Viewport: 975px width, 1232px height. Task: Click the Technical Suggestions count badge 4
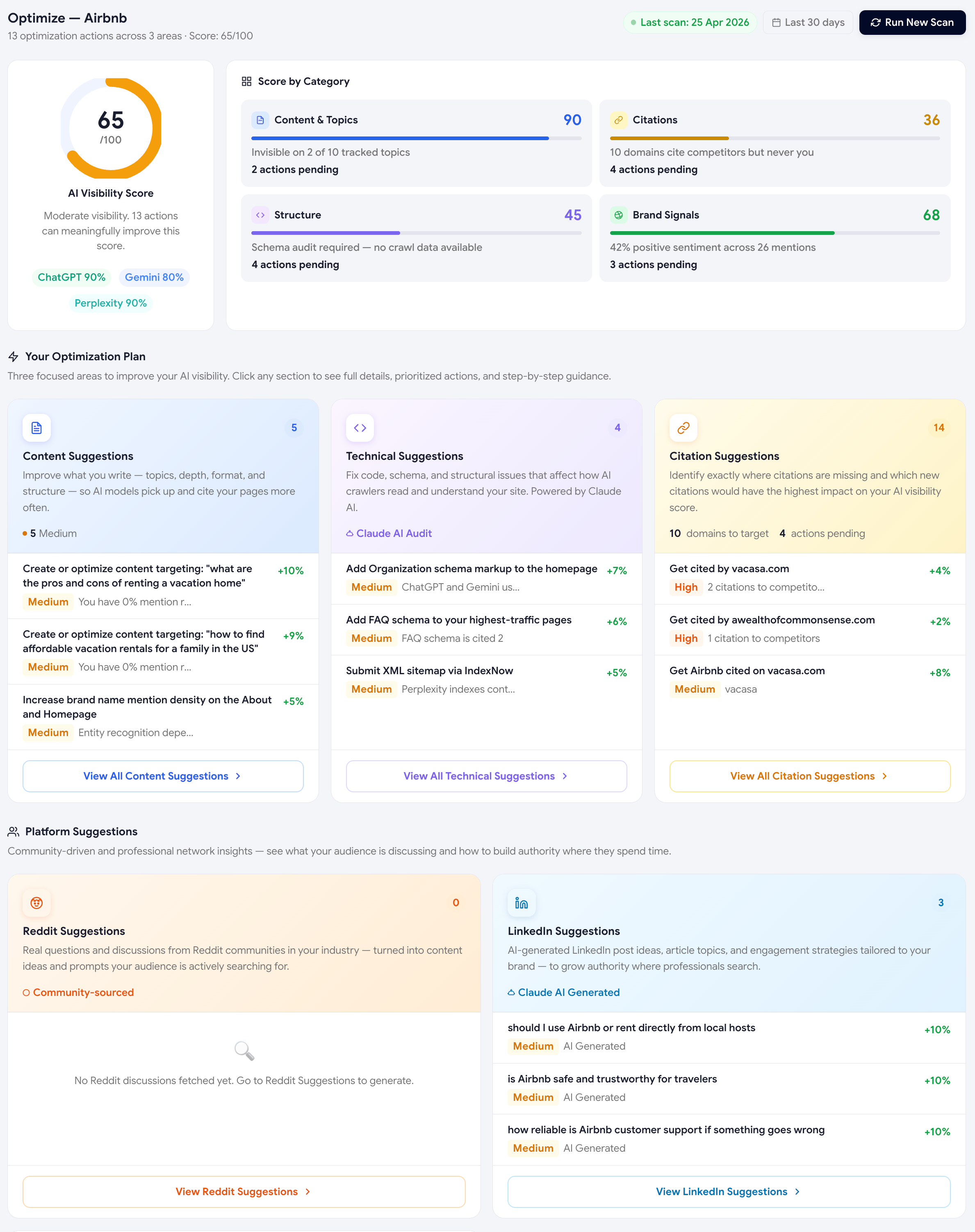tap(617, 427)
